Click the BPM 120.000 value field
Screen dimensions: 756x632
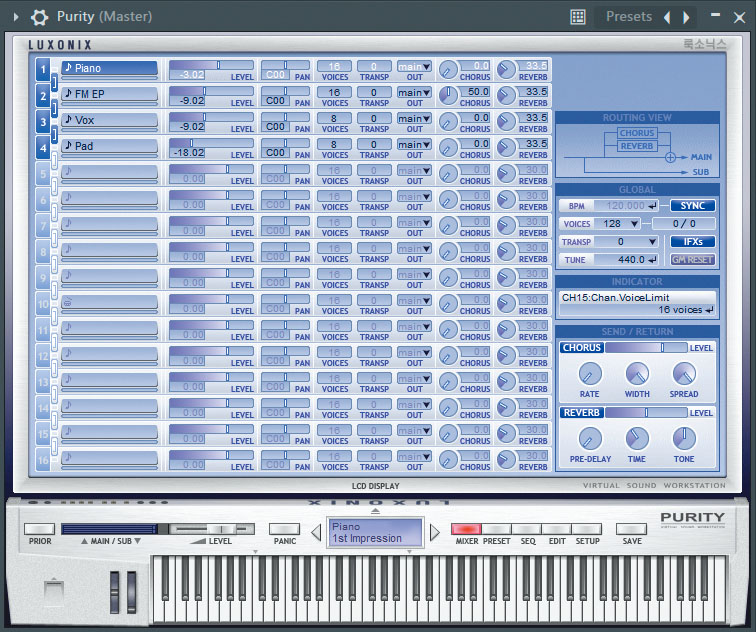coord(626,206)
